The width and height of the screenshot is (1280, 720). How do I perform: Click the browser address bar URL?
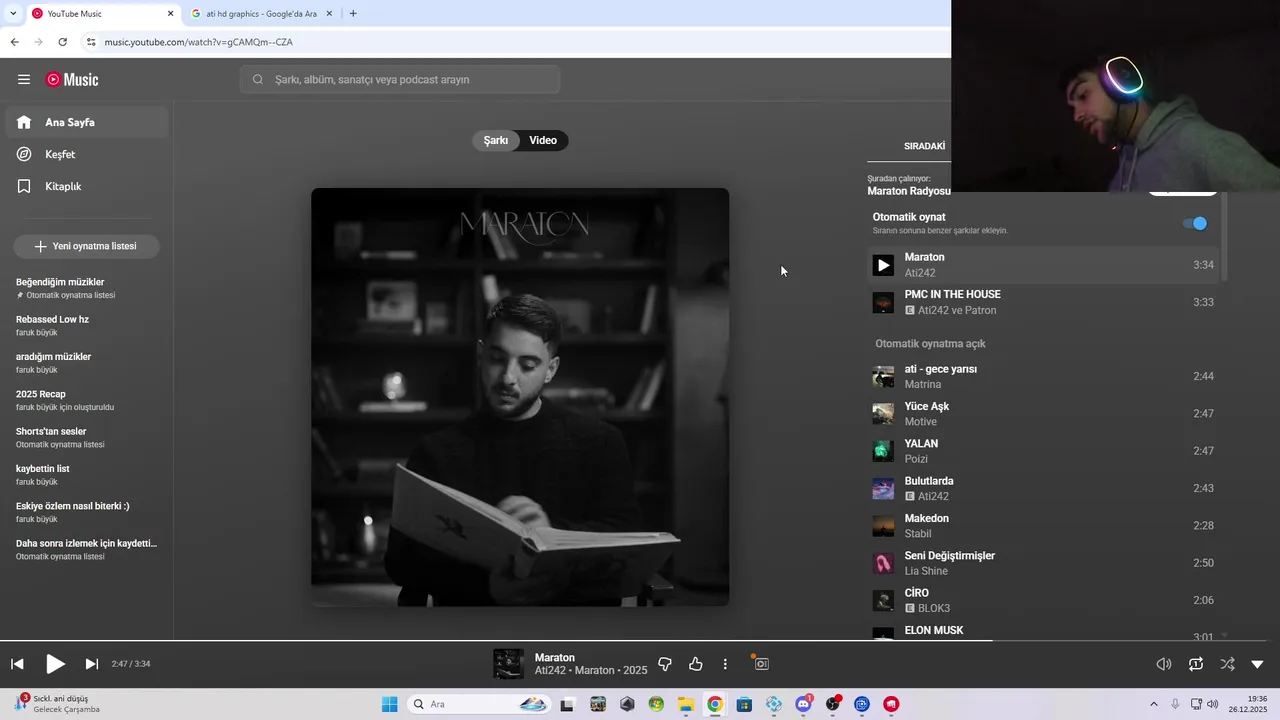click(x=198, y=42)
